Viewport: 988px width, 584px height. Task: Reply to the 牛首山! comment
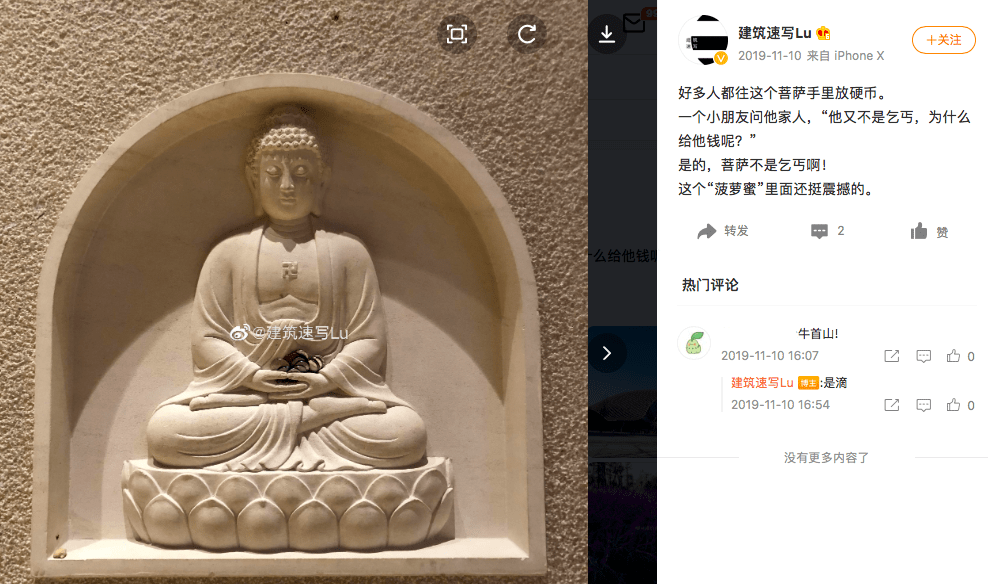(924, 356)
